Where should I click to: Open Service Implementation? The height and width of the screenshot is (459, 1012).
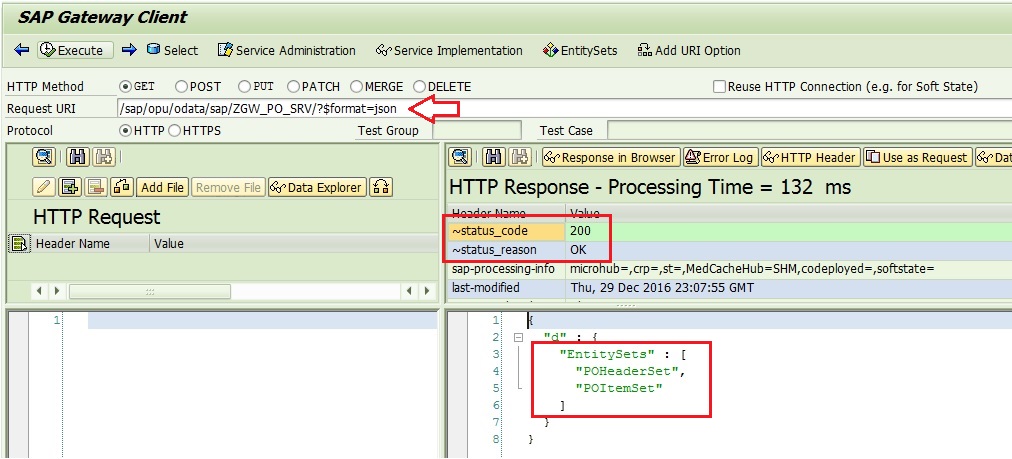pyautogui.click(x=449, y=50)
